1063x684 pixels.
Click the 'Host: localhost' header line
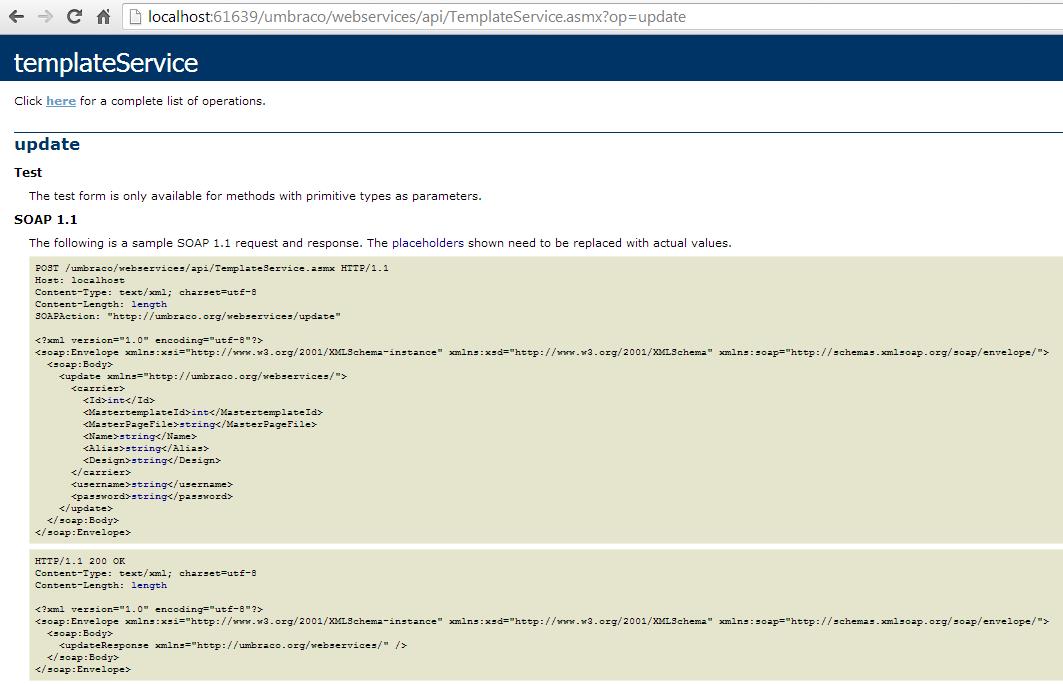(79, 280)
